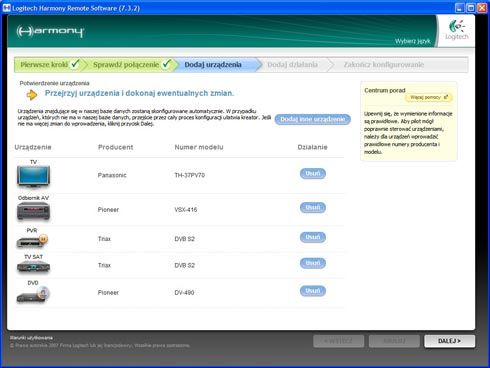
Task: Open Warunki użytkowania terms link
Action: click(x=31, y=338)
